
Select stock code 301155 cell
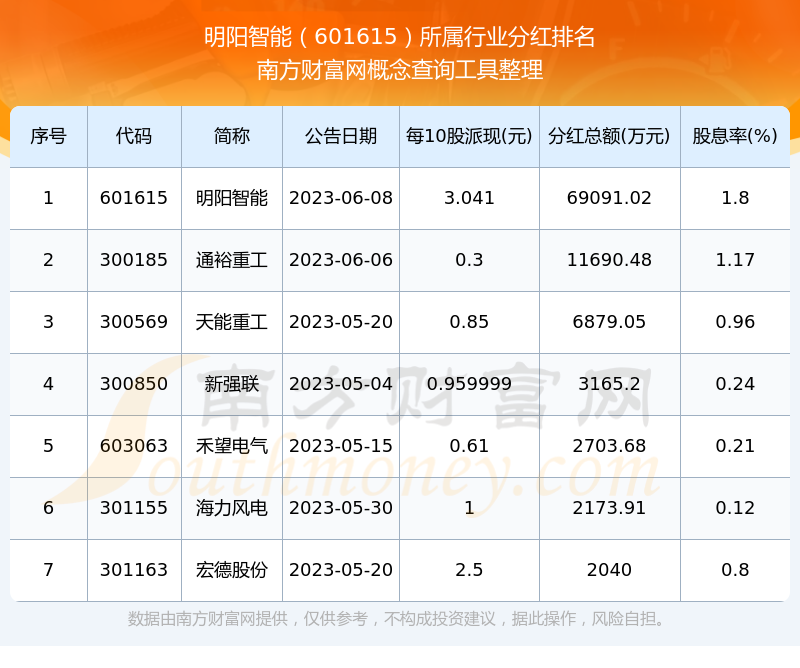pyautogui.click(x=134, y=508)
